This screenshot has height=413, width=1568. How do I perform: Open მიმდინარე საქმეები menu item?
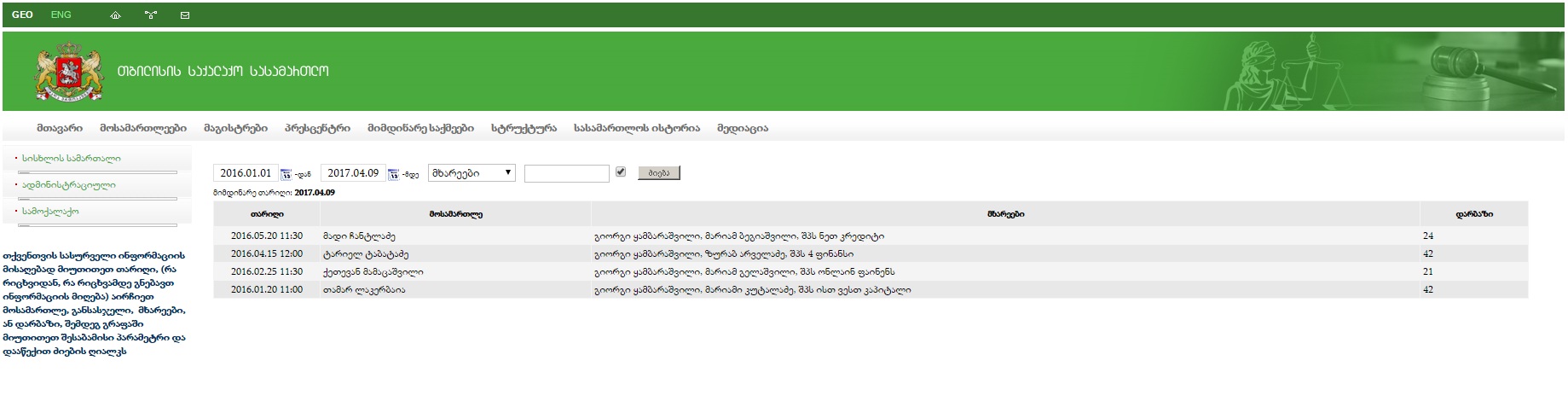pos(420,128)
